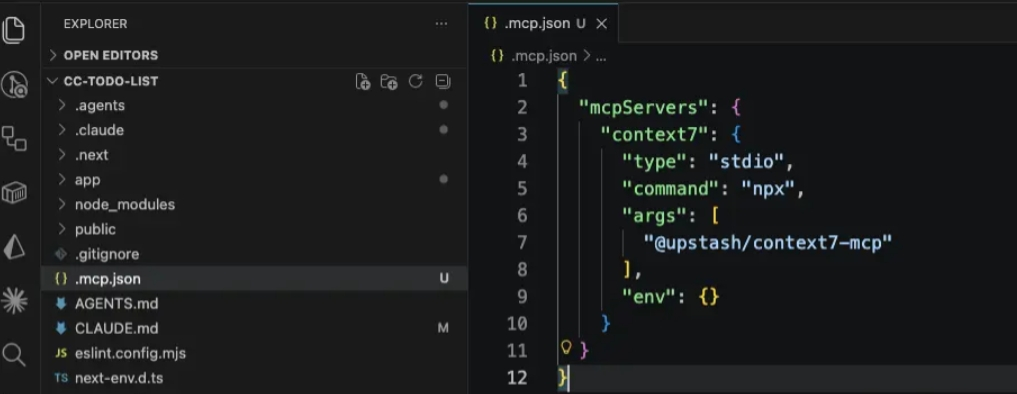Click the M status badge beside CLAUDE.md
1017x394 pixels.
pyautogui.click(x=443, y=328)
